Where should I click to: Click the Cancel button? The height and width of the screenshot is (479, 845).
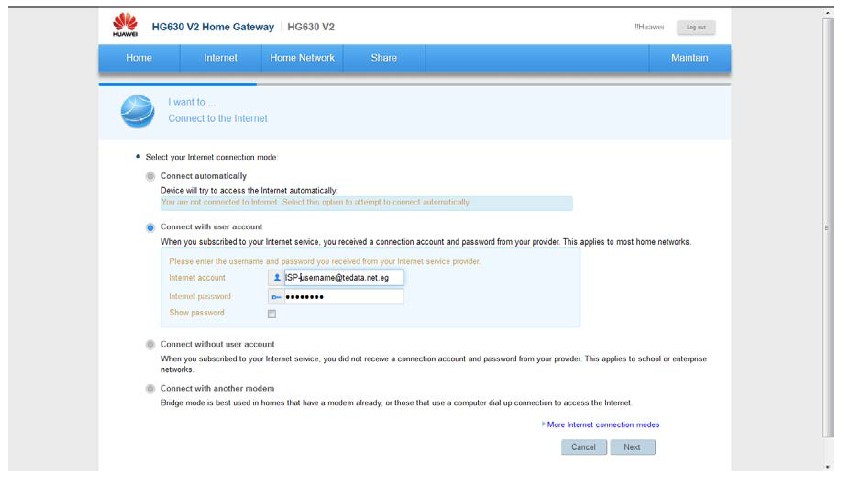coord(584,447)
